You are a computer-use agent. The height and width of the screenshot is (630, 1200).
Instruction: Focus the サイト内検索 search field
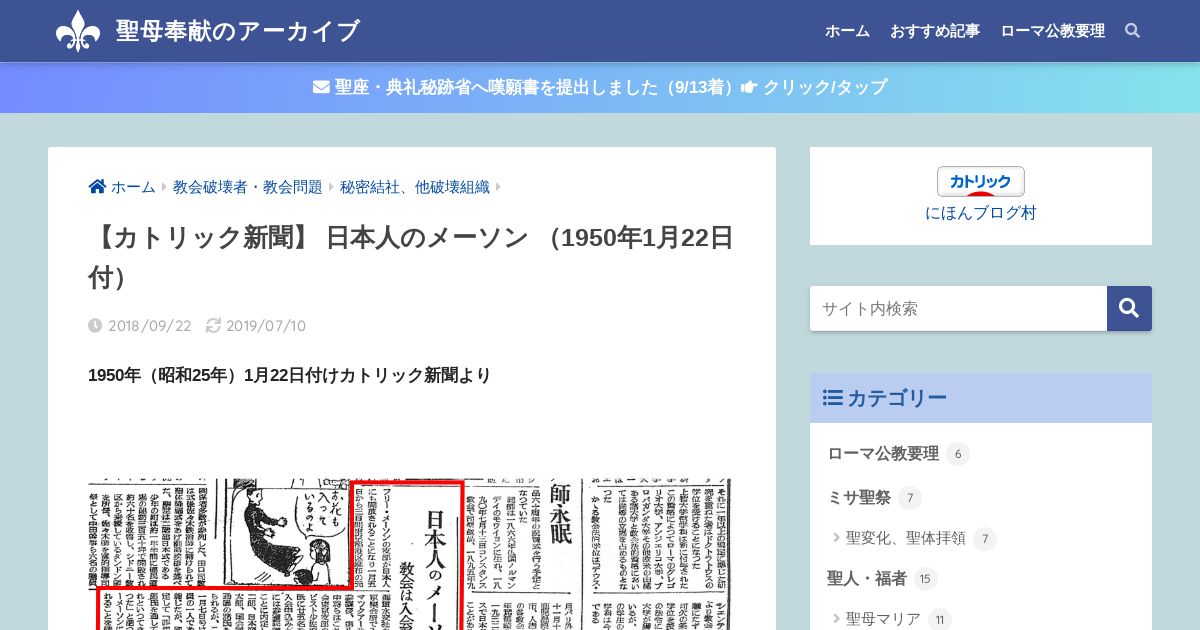958,308
